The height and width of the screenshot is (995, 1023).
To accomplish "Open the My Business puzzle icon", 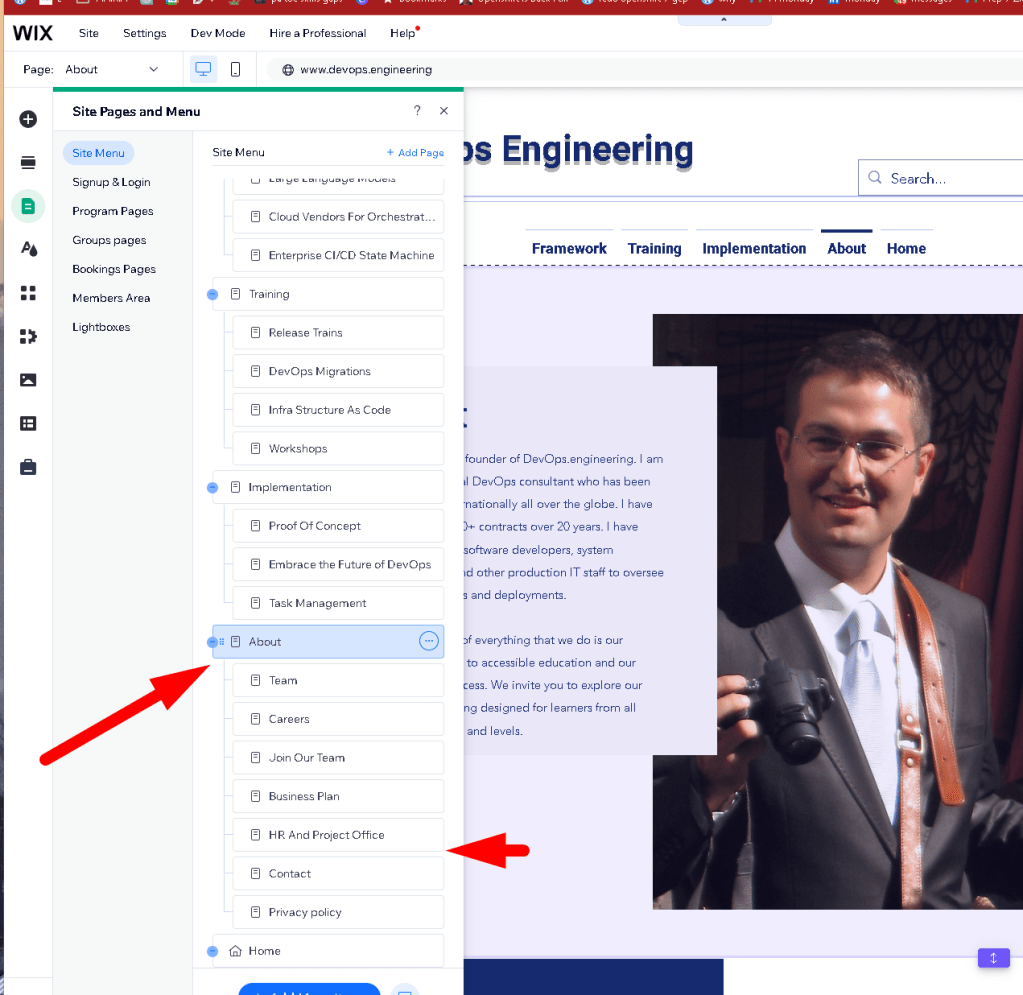I will [x=28, y=336].
